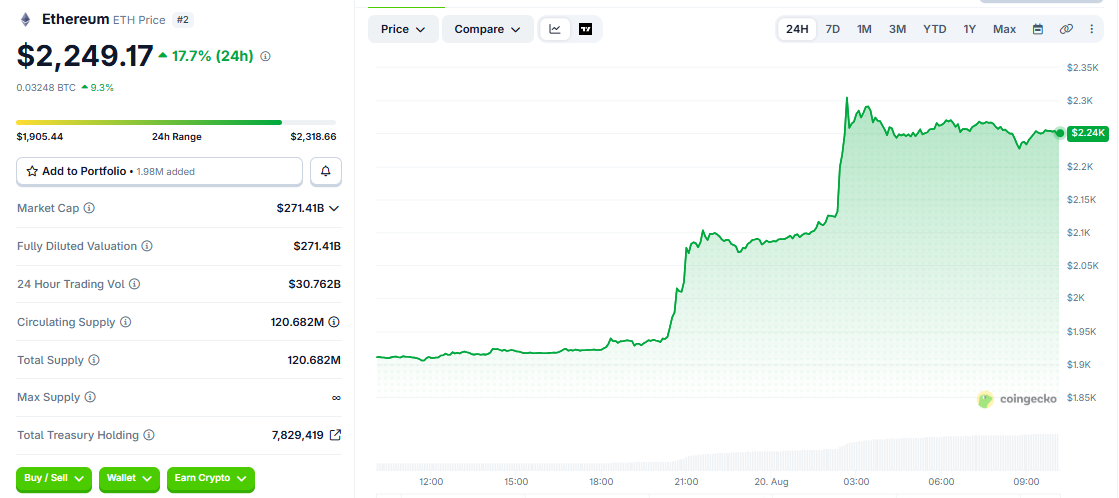
Task: Open the 24 Hour Trading Vol info icon
Action: 134,284
